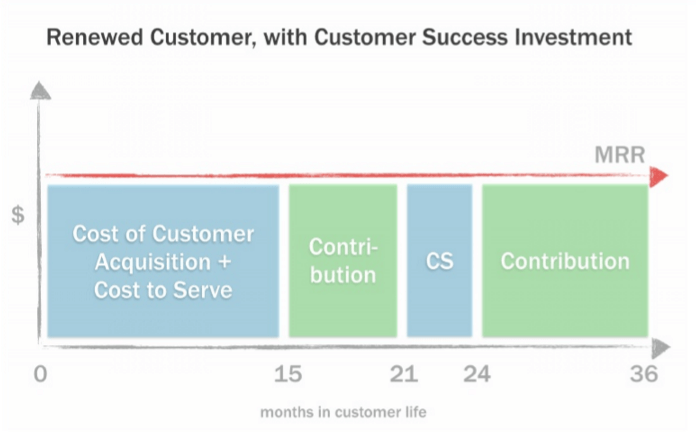The width and height of the screenshot is (696, 437).
Task: Click the months in customer life caption
Action: click(343, 412)
